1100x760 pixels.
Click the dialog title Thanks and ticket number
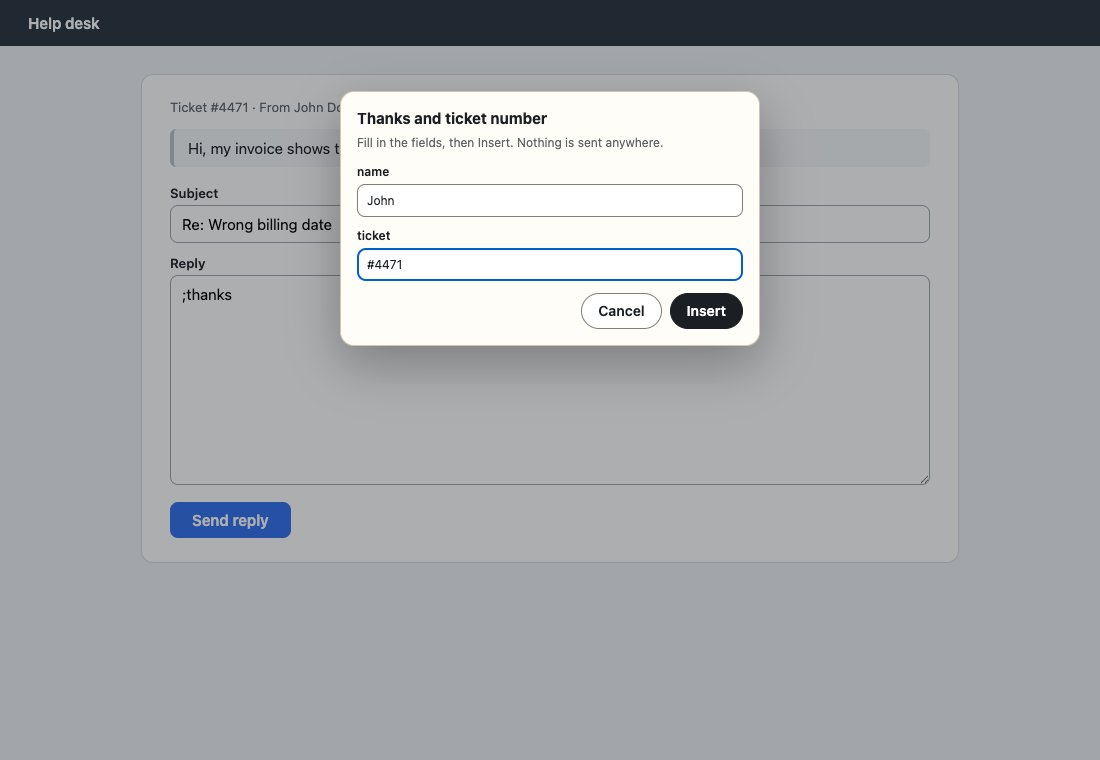[452, 119]
